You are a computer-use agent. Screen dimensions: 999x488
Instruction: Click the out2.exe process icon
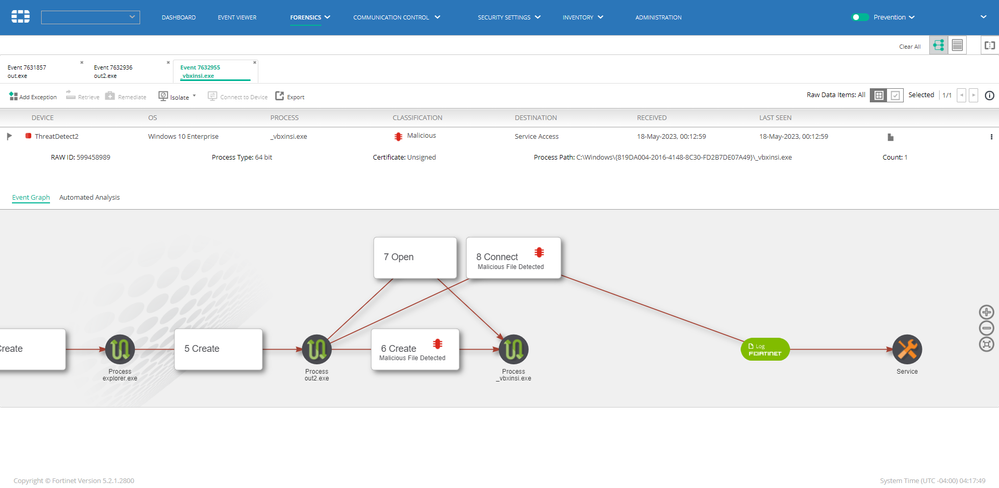click(317, 349)
